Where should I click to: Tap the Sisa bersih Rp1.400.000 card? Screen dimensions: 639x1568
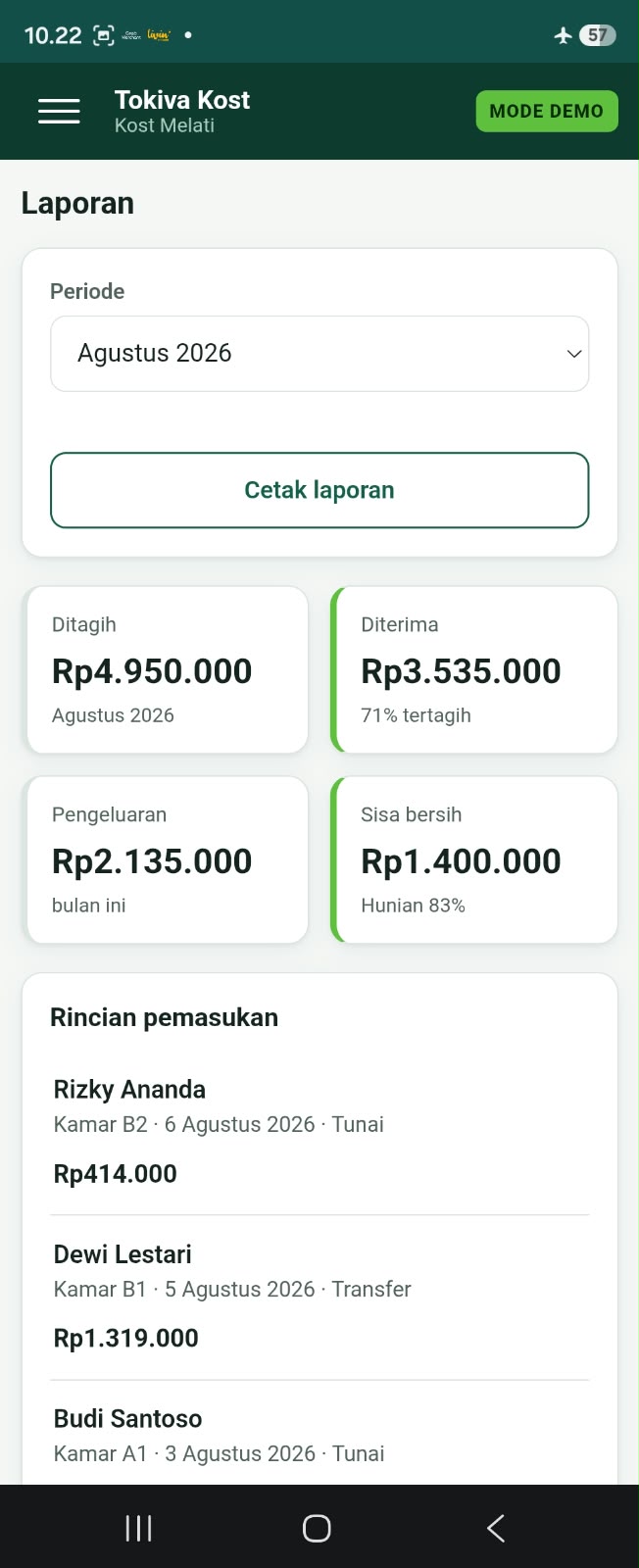point(474,860)
